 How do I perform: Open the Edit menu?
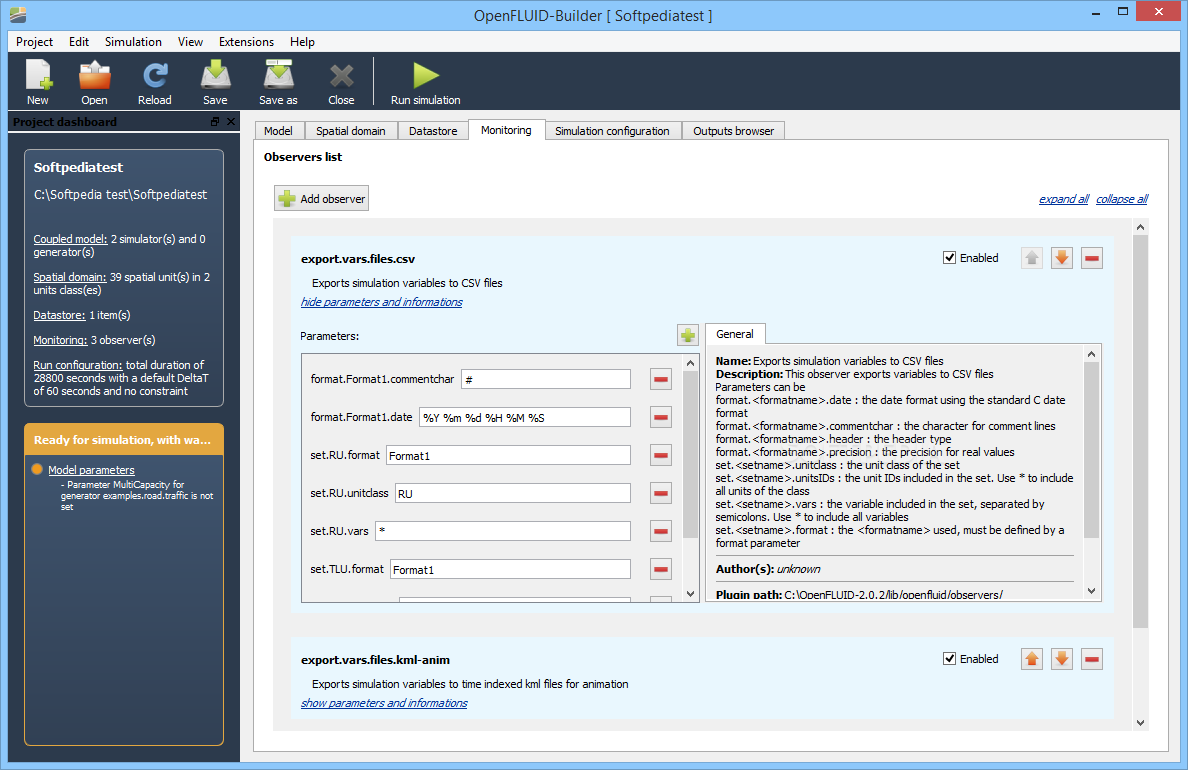[79, 42]
